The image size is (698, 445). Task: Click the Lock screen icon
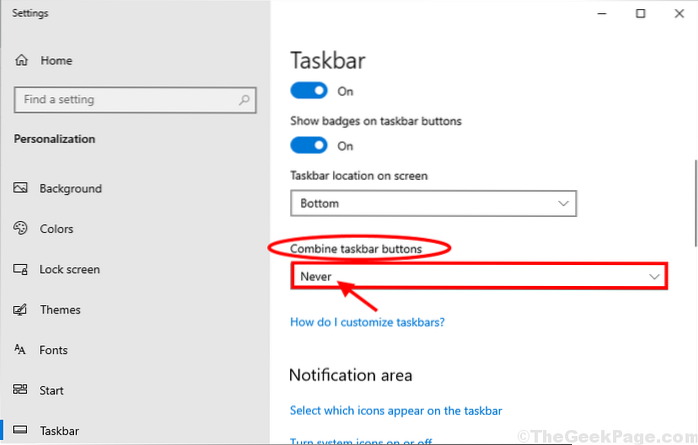coord(21,269)
